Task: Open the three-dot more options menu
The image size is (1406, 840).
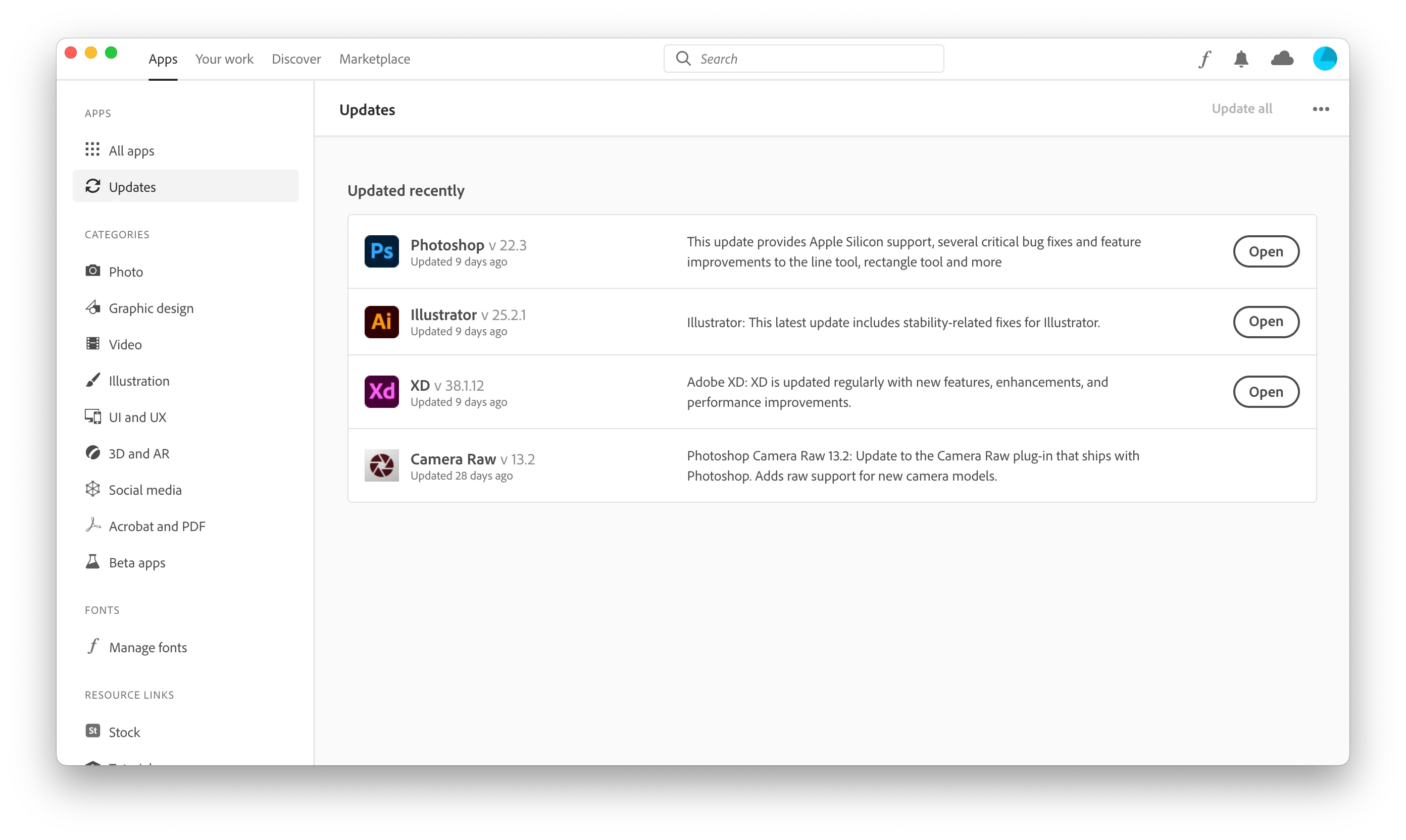Action: click(x=1321, y=109)
